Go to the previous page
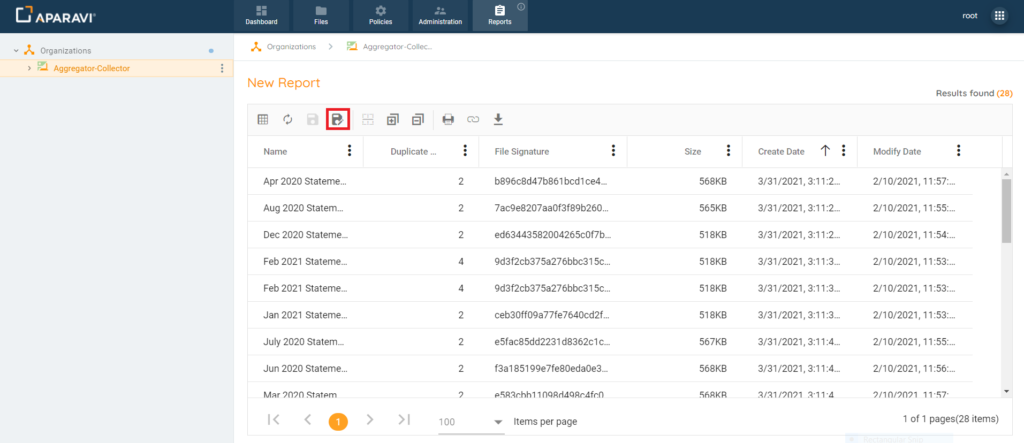Viewport: 1024px width, 443px height. (x=308, y=420)
